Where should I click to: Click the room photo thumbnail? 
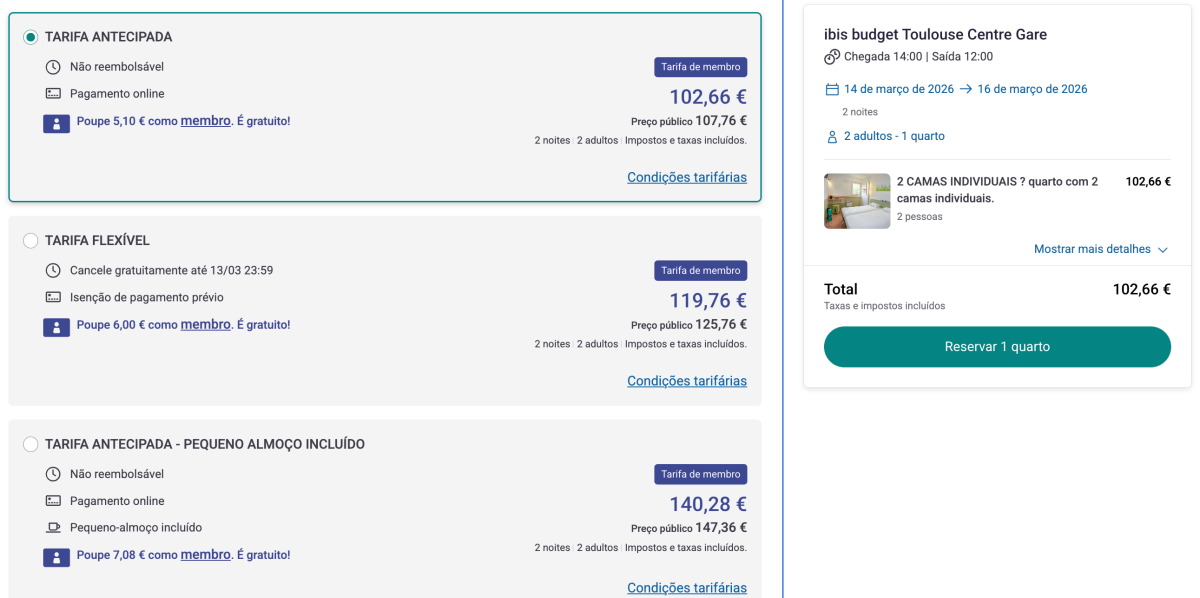857,201
